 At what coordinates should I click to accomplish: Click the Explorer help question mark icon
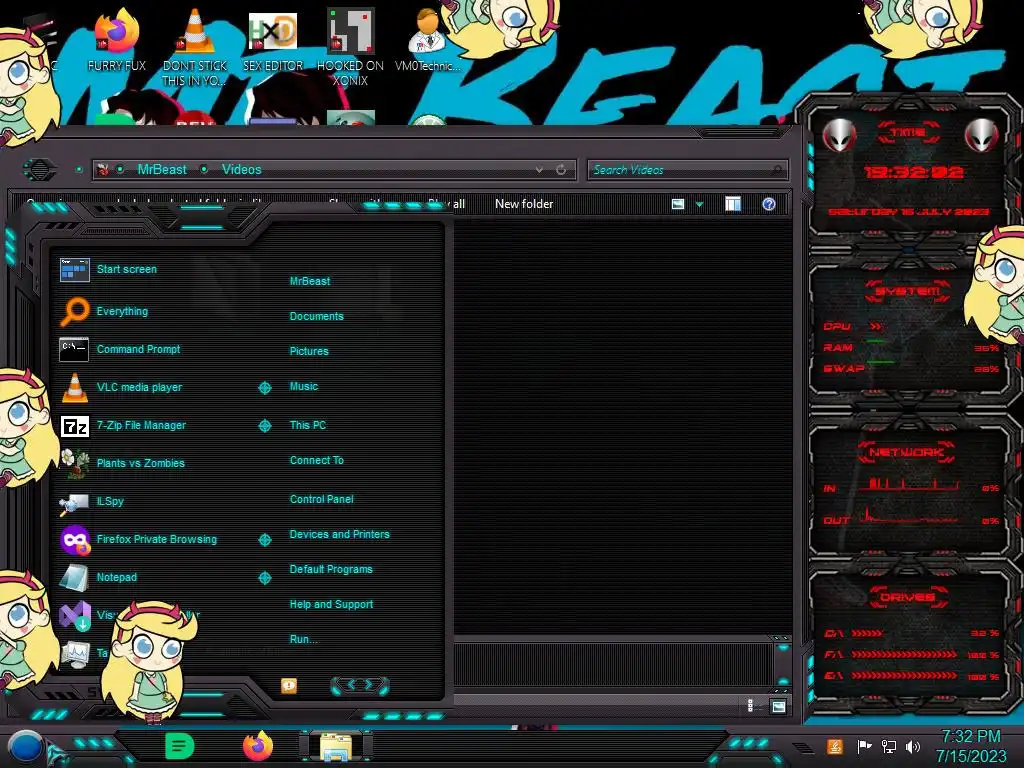[x=769, y=204]
